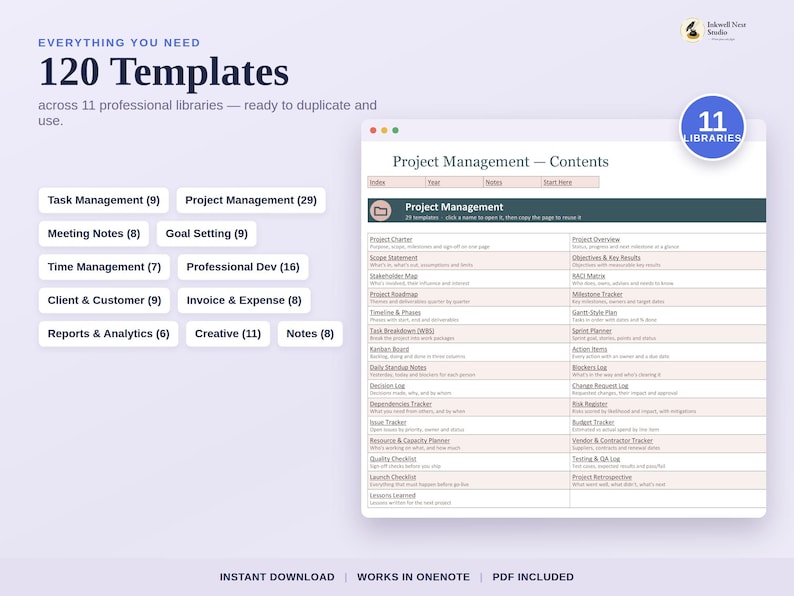Click the INSTANT DOWNLOAD footer text
Screen dimensions: 794x596
coord(277,577)
